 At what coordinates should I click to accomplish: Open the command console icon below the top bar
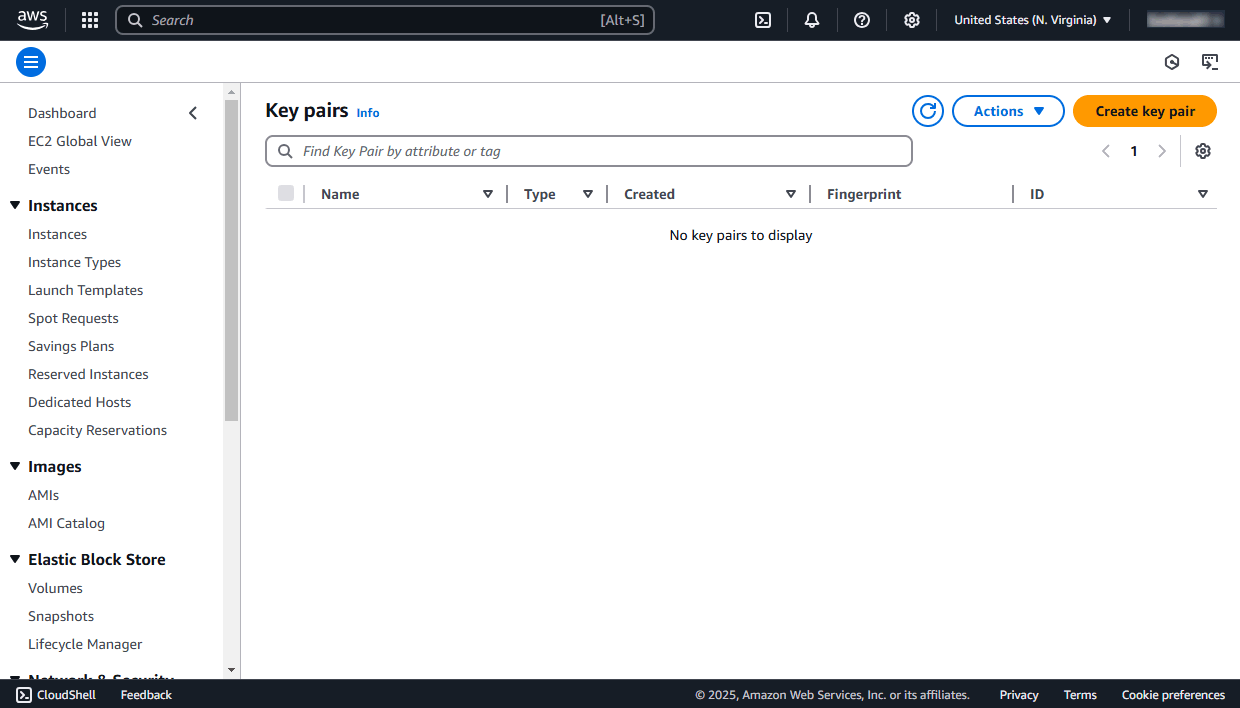click(1210, 61)
